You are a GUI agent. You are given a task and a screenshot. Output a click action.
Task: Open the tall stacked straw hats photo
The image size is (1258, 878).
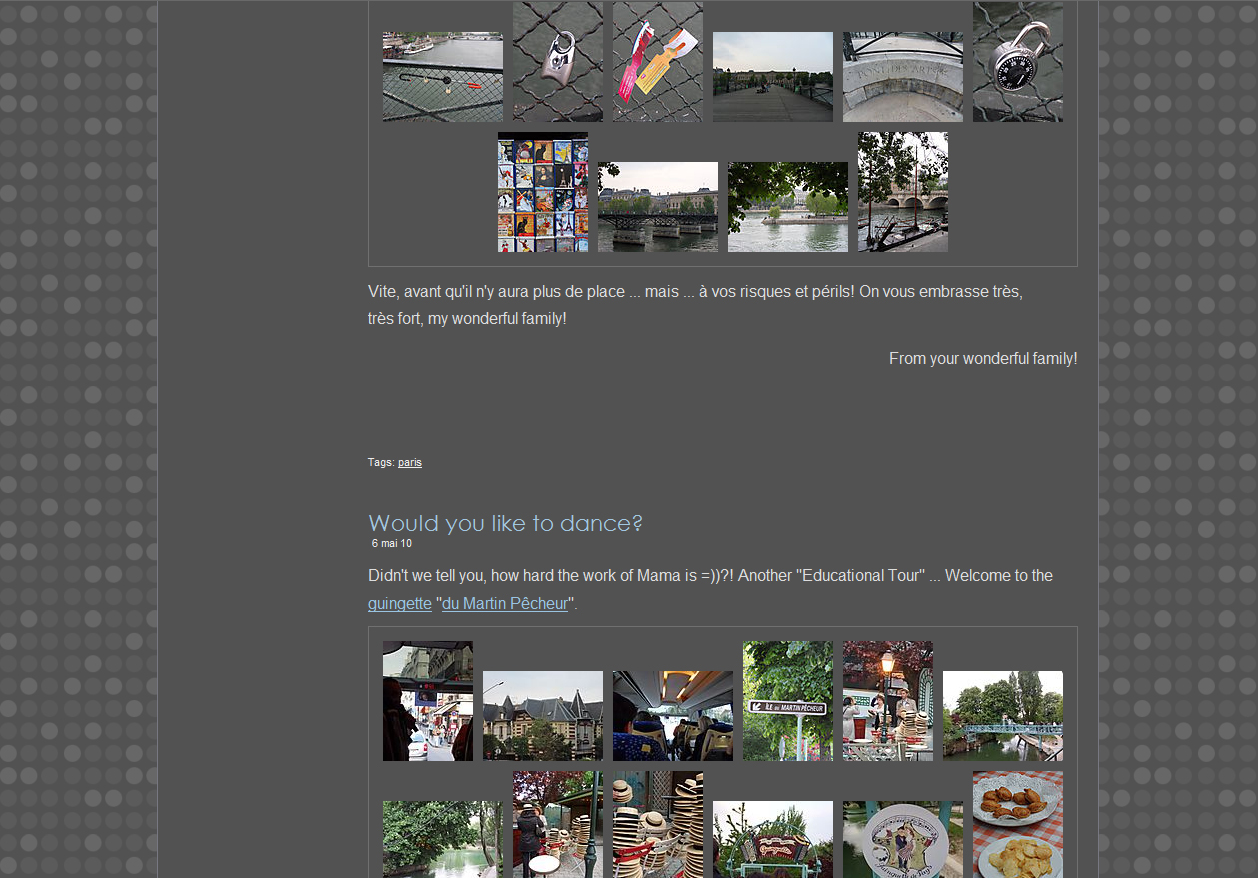click(x=657, y=825)
